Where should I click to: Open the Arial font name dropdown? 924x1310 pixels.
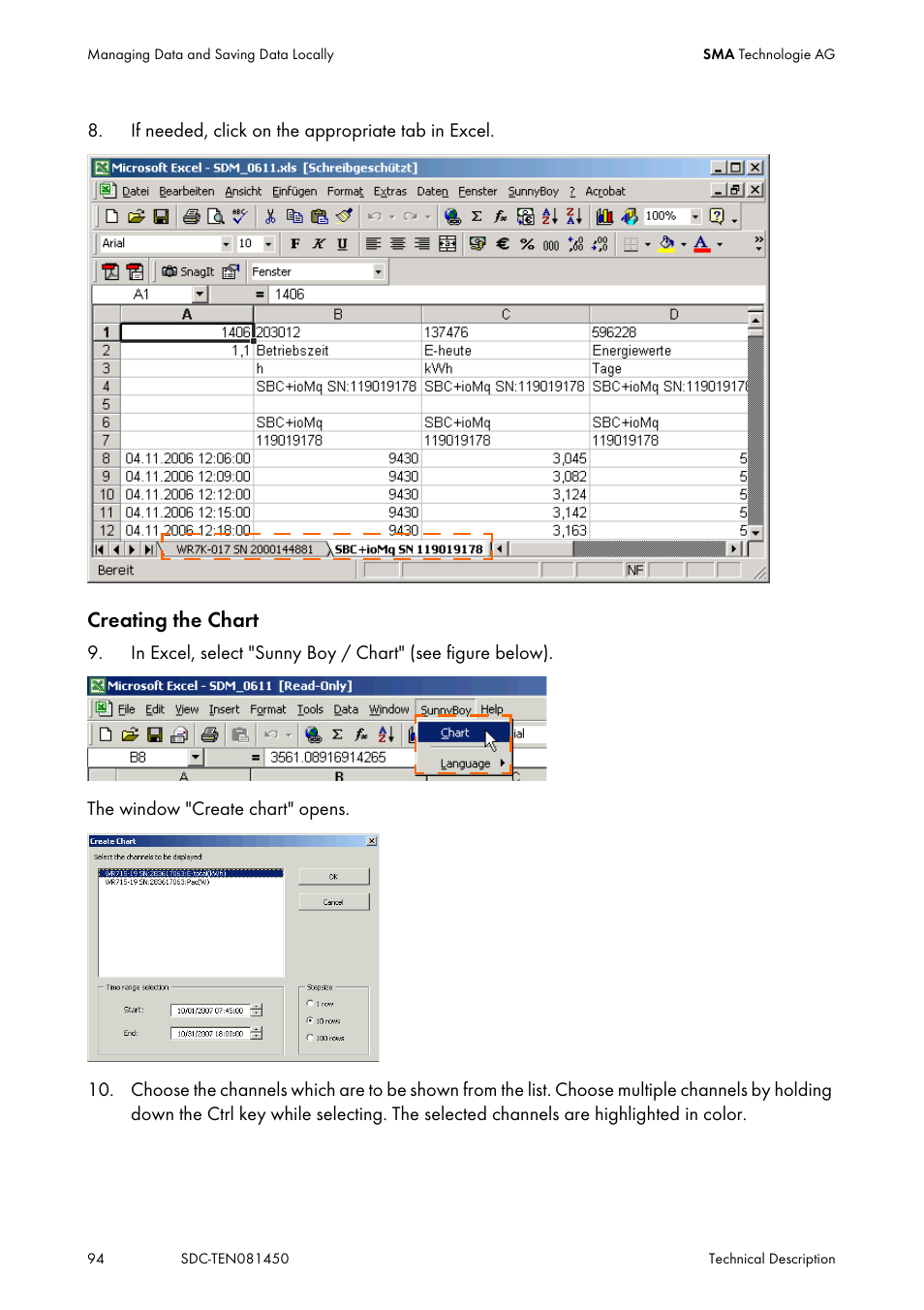pyautogui.click(x=226, y=244)
